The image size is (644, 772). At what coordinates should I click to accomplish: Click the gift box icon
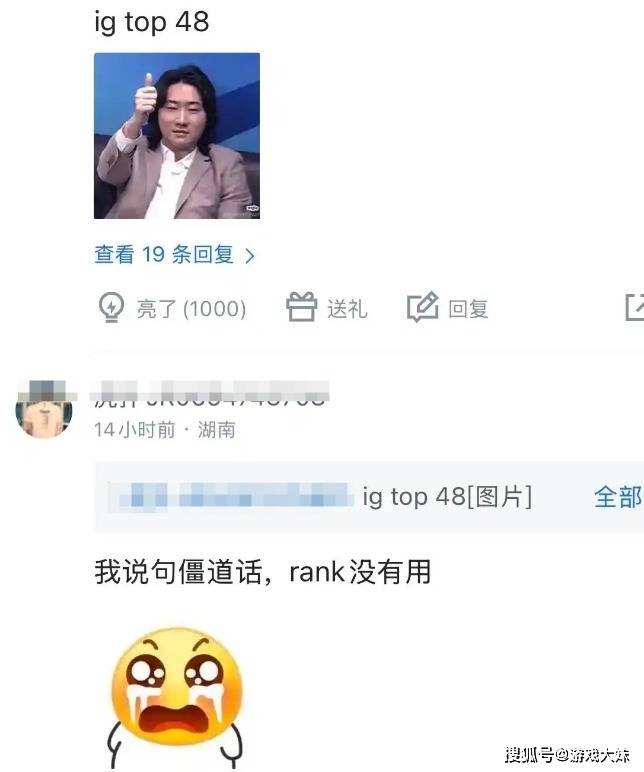click(301, 307)
